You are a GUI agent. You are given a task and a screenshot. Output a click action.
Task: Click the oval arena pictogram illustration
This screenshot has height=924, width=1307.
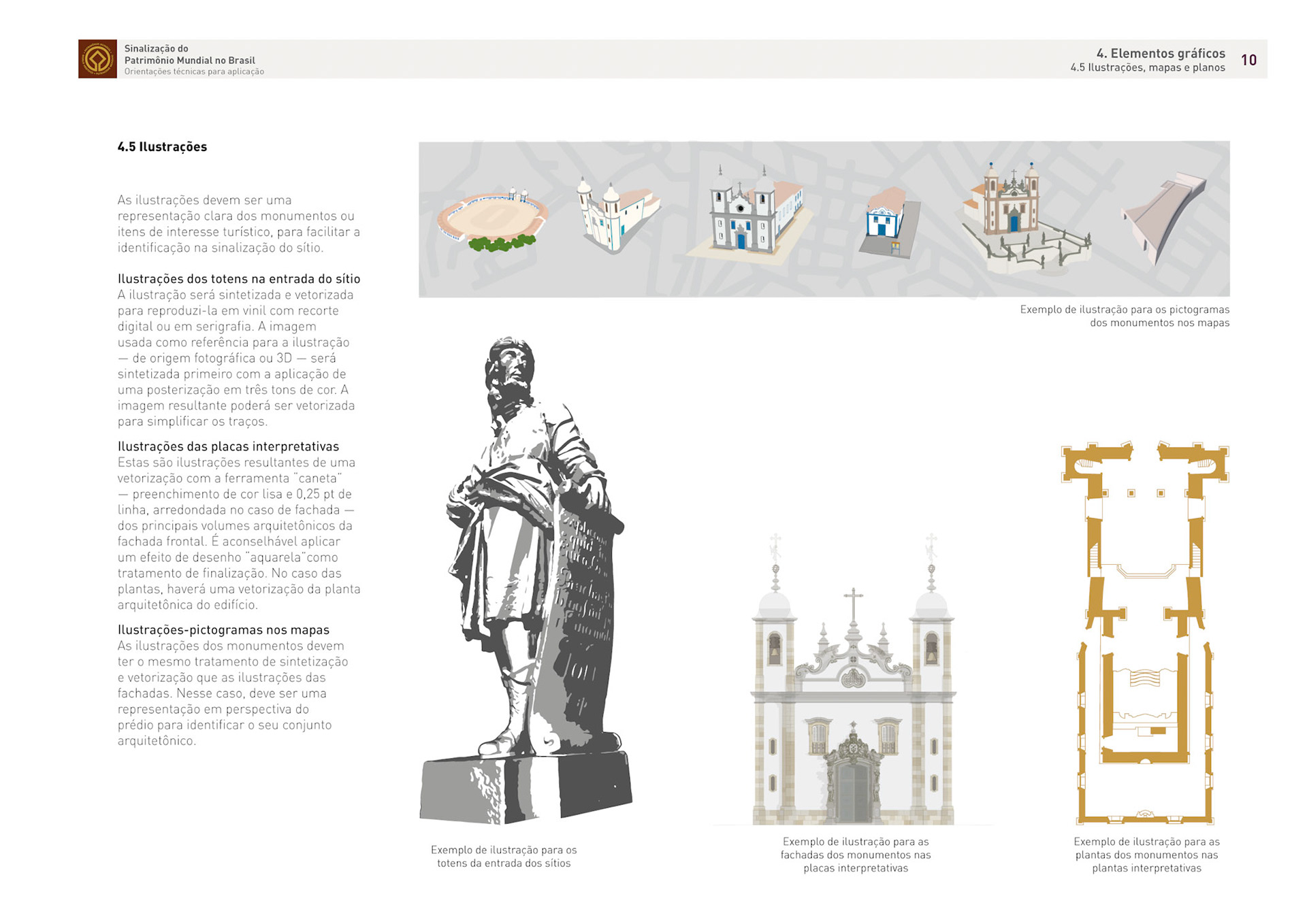click(x=493, y=219)
